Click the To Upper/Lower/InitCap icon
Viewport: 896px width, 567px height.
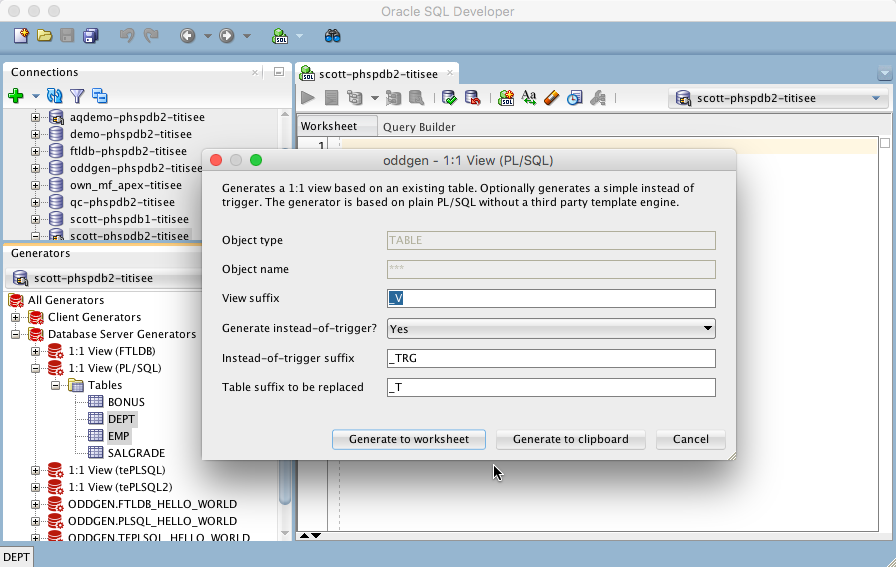click(x=529, y=98)
